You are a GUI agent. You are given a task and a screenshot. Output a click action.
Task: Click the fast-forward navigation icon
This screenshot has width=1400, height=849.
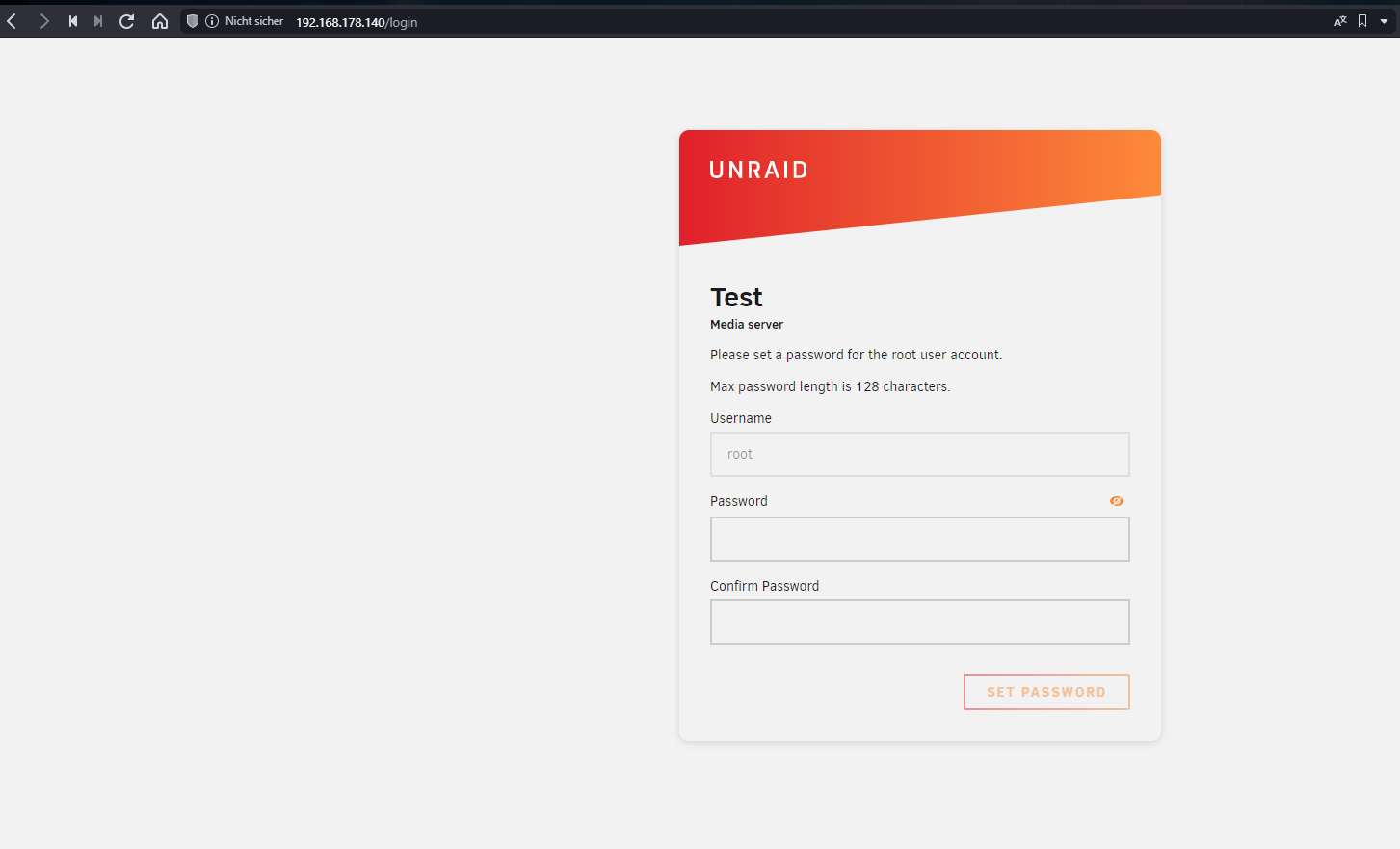coord(97,21)
